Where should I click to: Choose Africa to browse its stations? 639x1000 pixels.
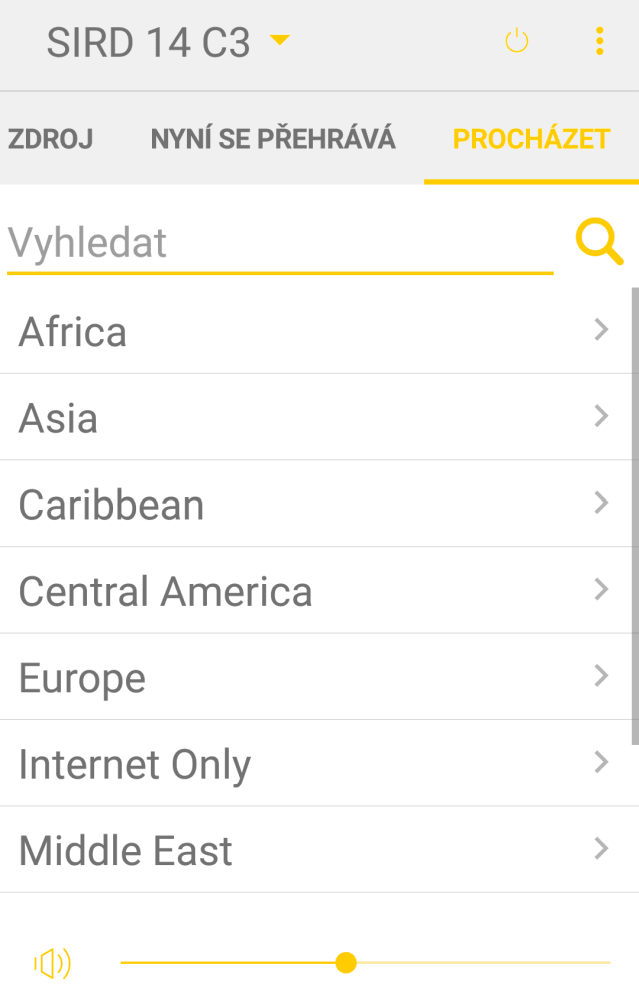[x=300, y=331]
